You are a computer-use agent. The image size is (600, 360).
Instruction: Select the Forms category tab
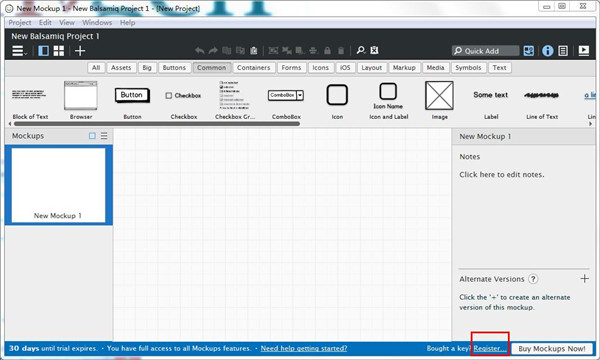point(291,68)
